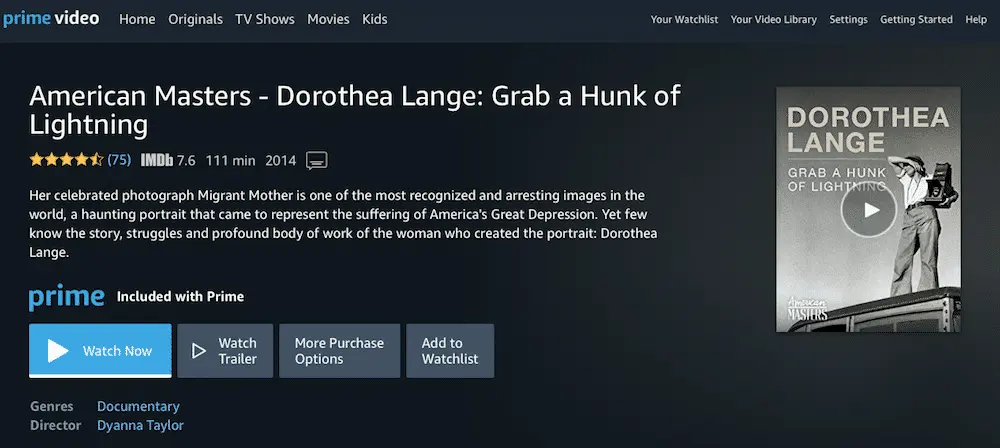The image size is (1000, 448).
Task: Open Settings in the top bar
Action: point(848,20)
